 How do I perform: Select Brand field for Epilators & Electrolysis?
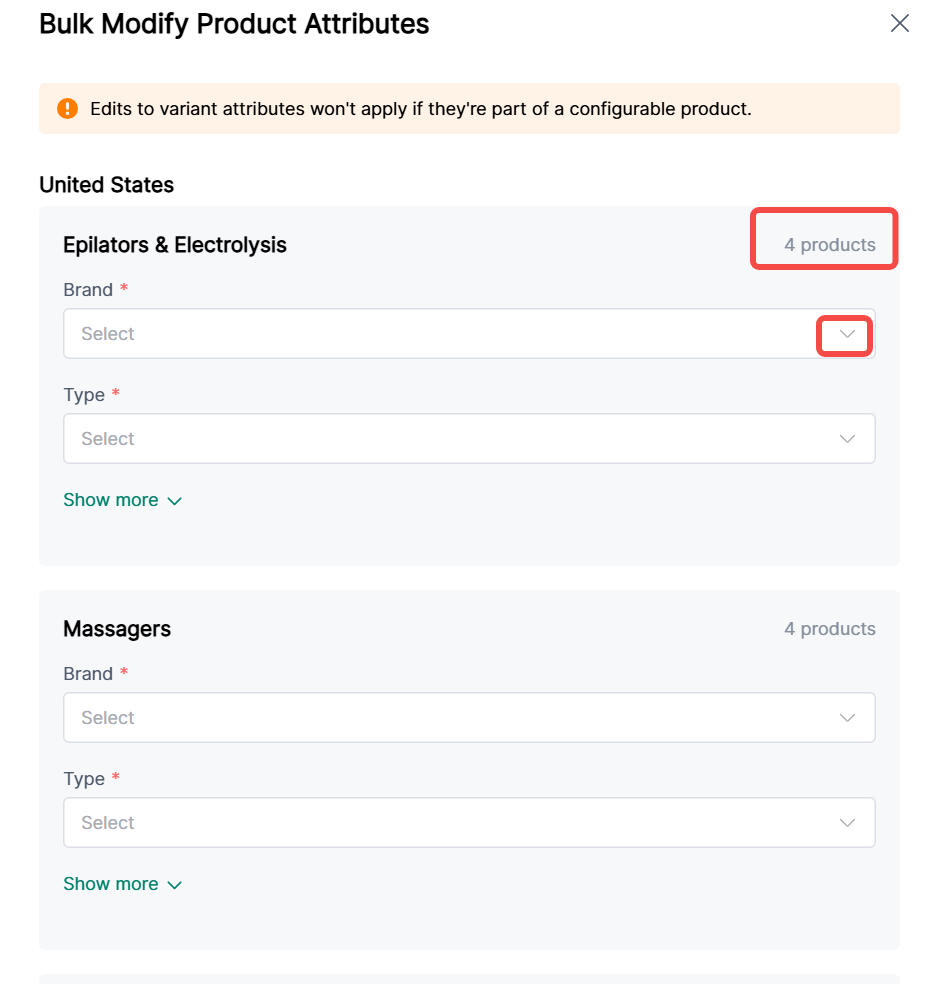click(440, 334)
